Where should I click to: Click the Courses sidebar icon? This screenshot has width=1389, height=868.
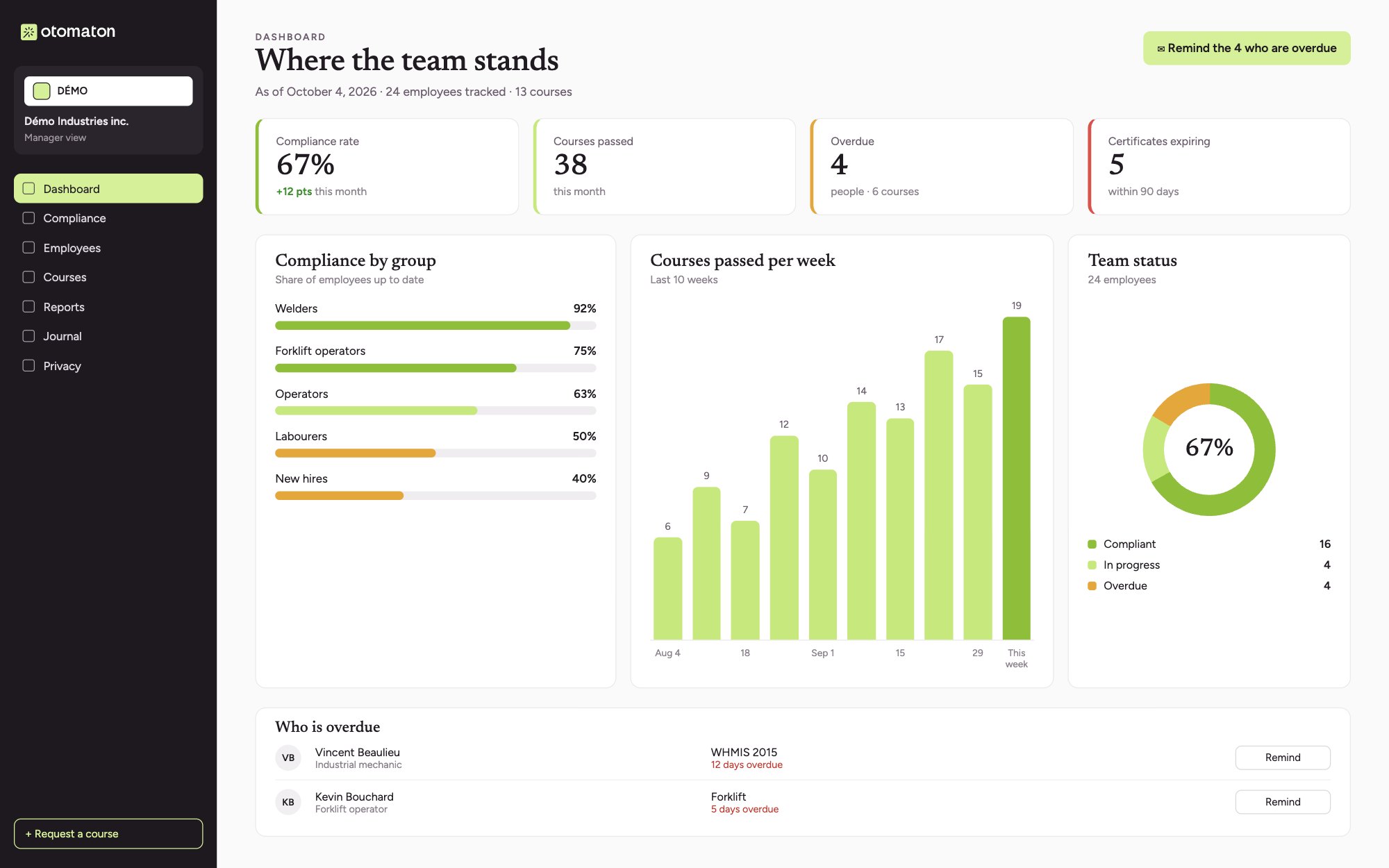click(28, 277)
